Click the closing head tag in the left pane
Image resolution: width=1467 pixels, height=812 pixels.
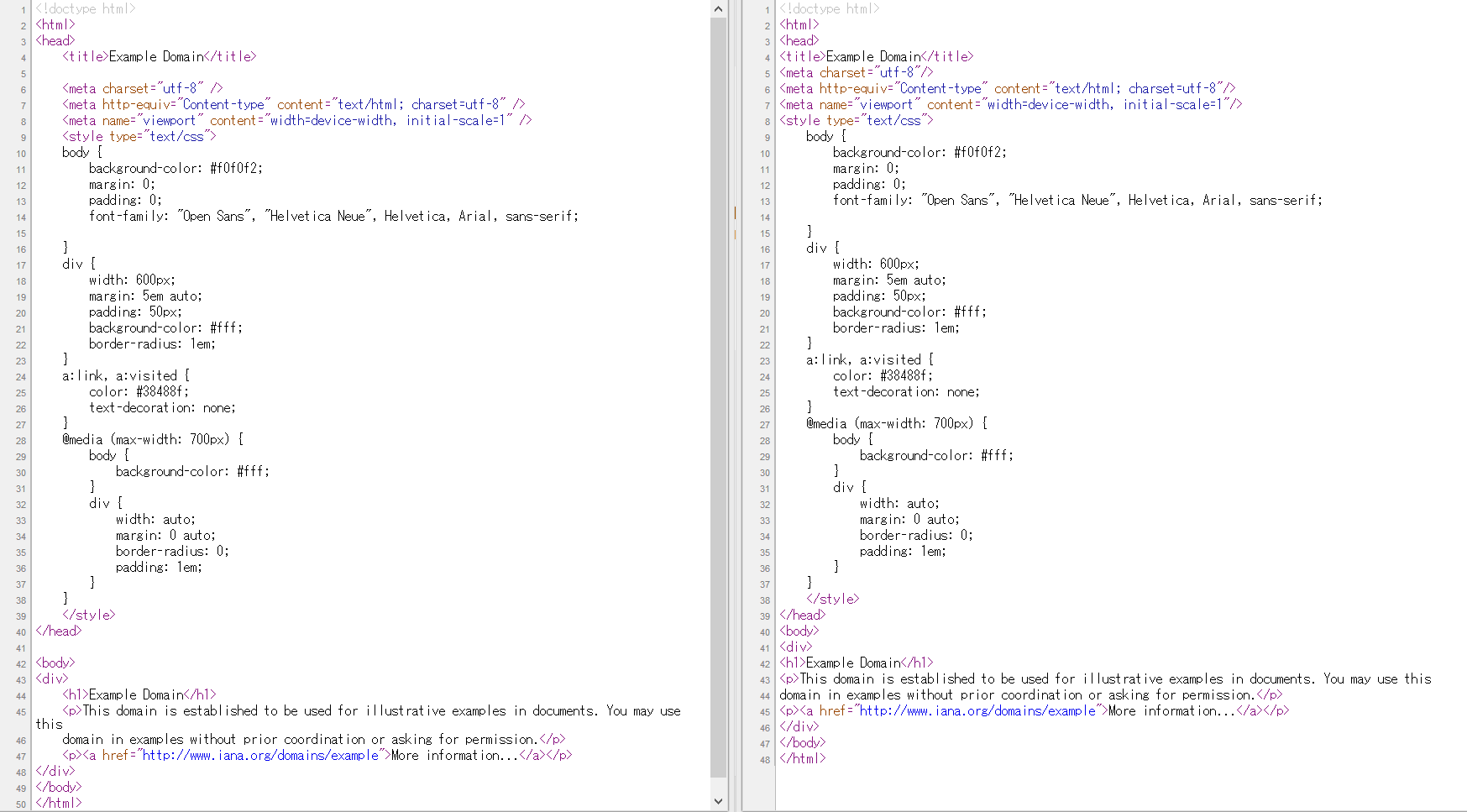click(x=59, y=631)
